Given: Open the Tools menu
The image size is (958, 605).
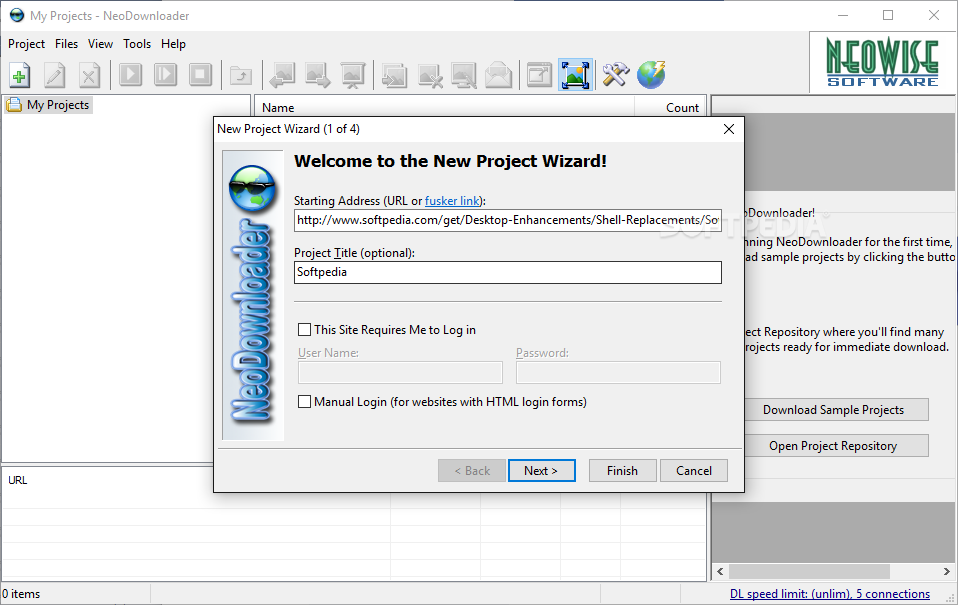Looking at the screenshot, I should (x=137, y=44).
